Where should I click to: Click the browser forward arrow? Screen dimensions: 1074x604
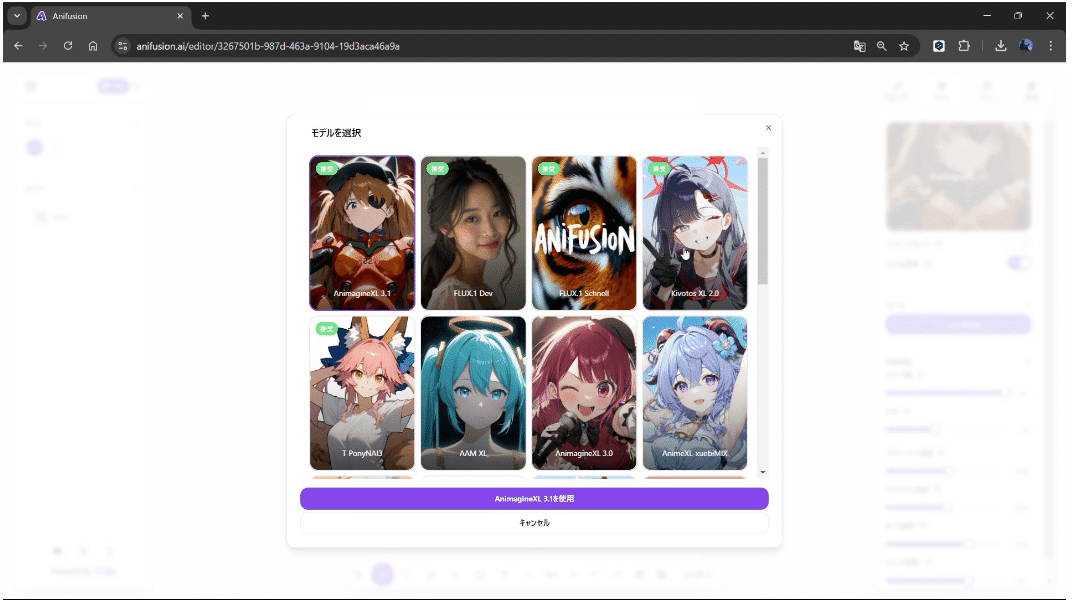(x=43, y=46)
